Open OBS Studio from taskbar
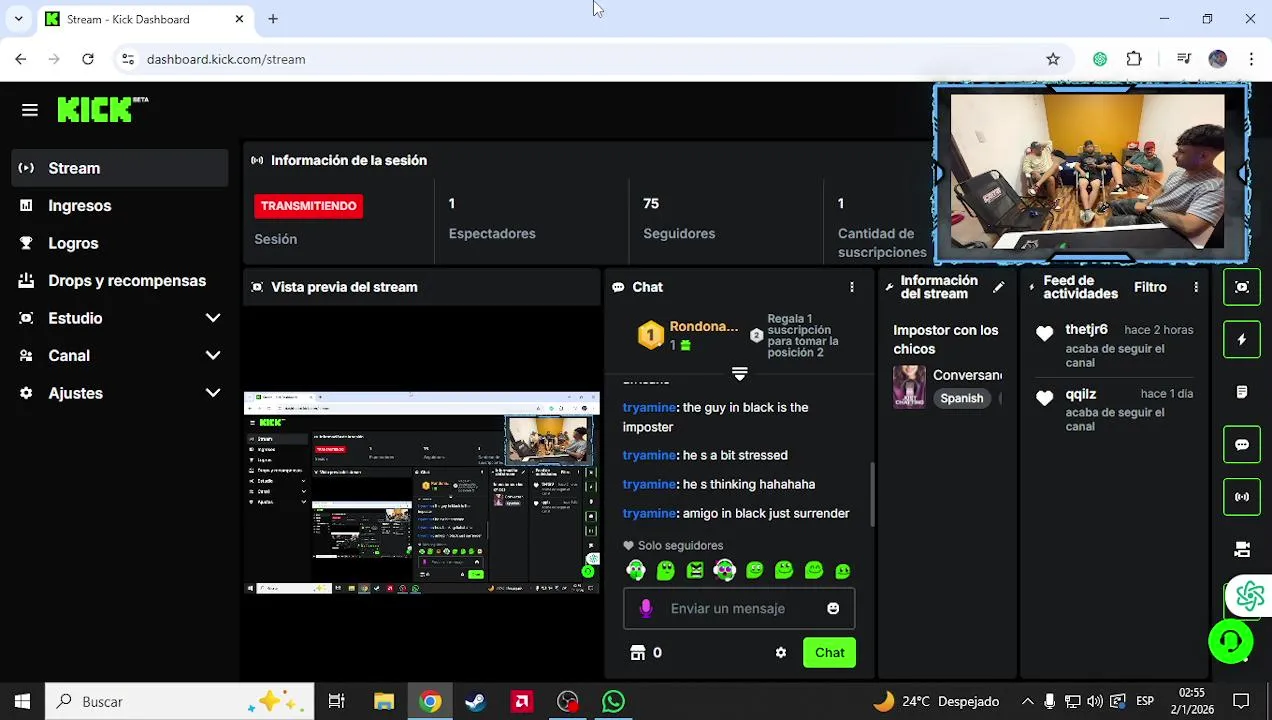 coord(568,702)
